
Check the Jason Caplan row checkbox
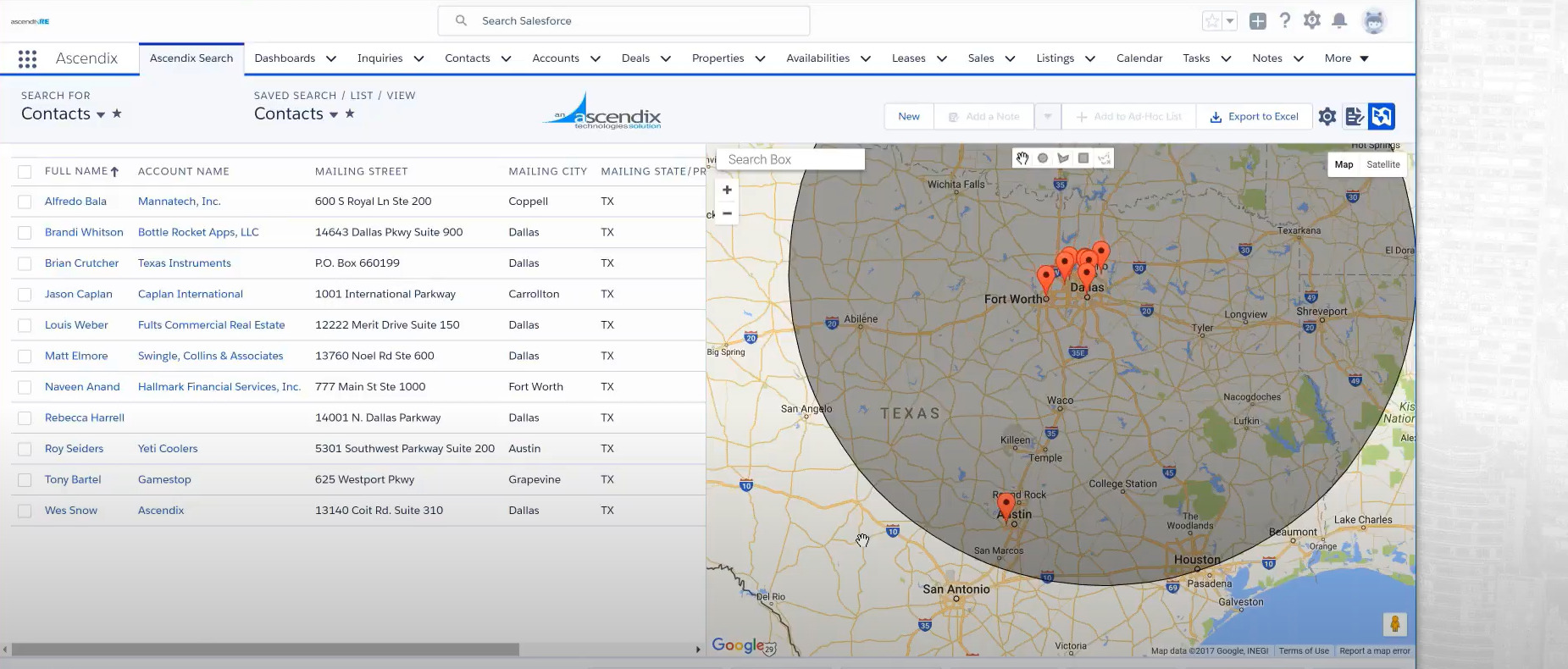point(25,295)
